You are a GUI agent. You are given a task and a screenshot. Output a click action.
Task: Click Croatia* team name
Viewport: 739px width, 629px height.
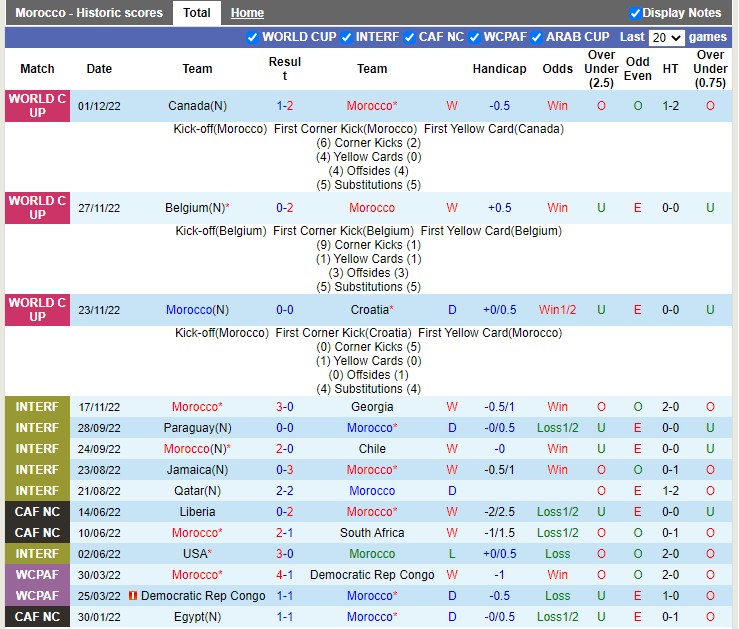tap(372, 310)
